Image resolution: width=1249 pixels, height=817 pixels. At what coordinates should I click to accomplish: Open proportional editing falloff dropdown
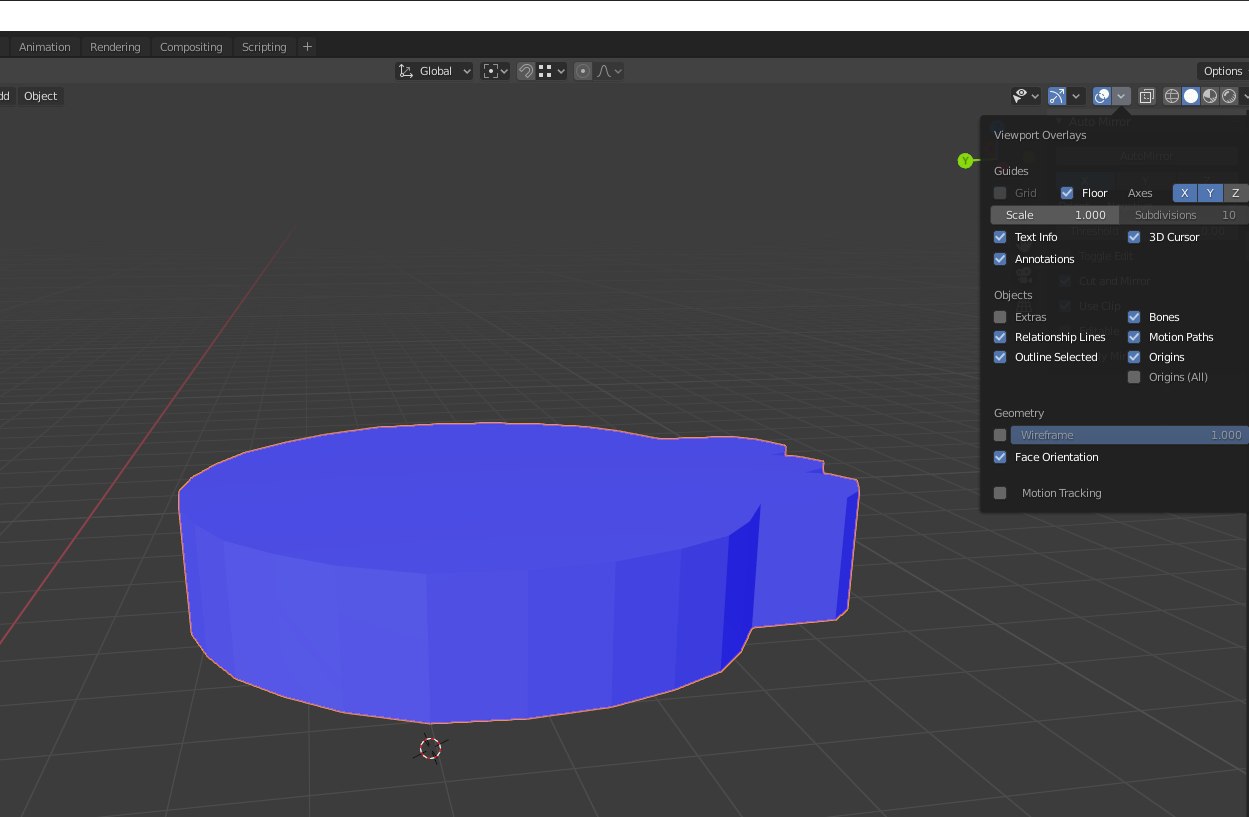609,71
